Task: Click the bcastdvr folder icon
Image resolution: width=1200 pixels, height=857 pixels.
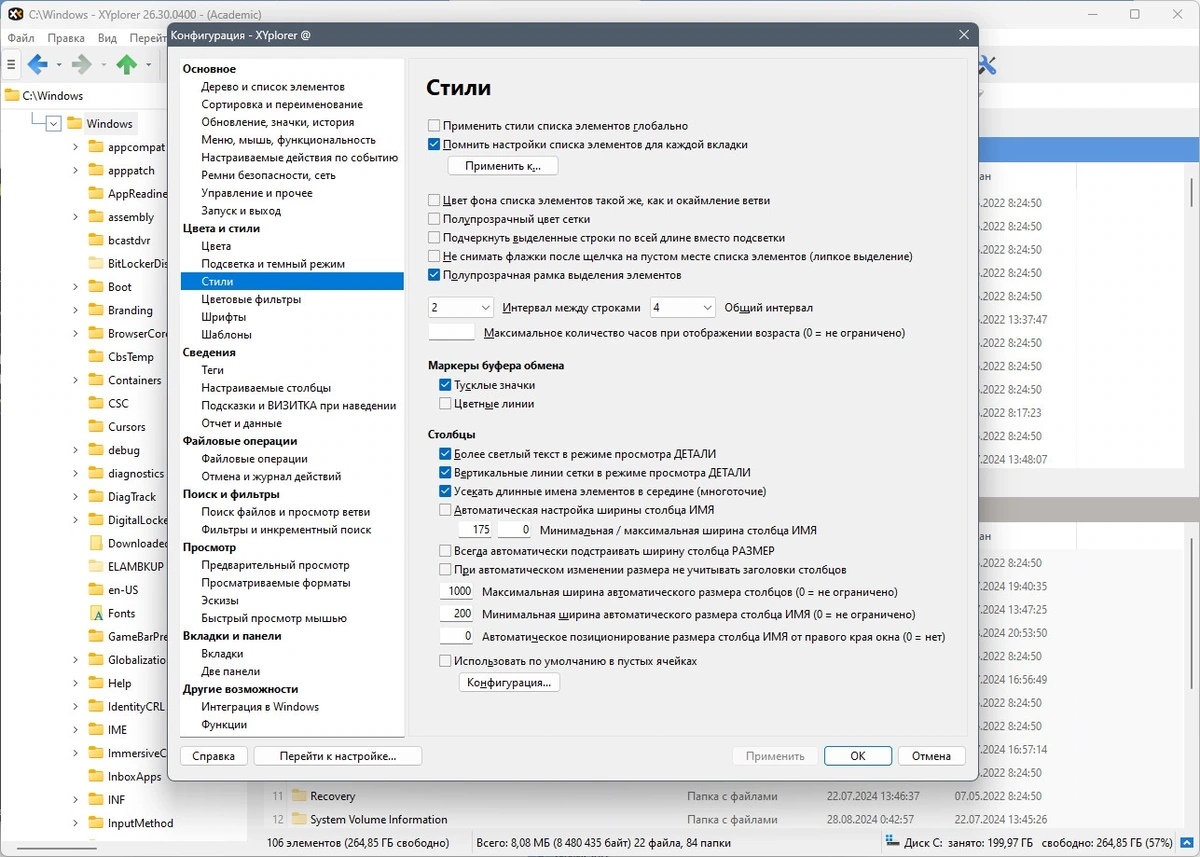Action: tap(96, 240)
